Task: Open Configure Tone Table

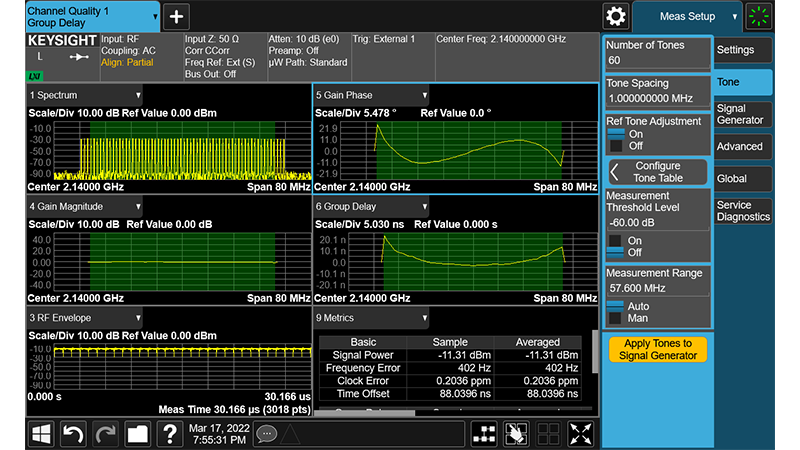Action: tap(658, 172)
